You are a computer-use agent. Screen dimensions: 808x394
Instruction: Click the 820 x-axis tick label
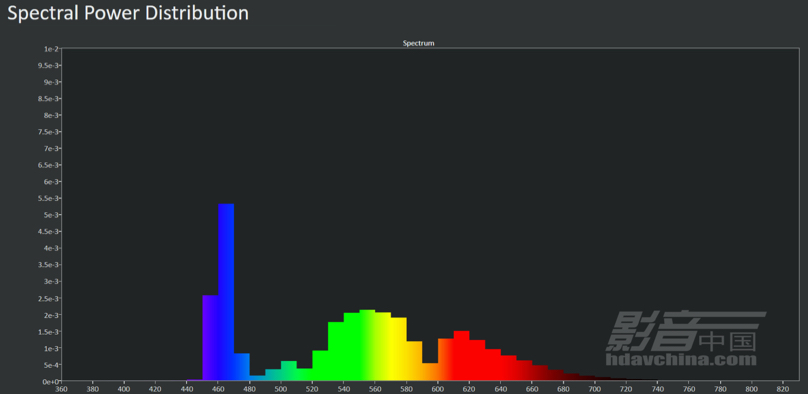coord(783,389)
